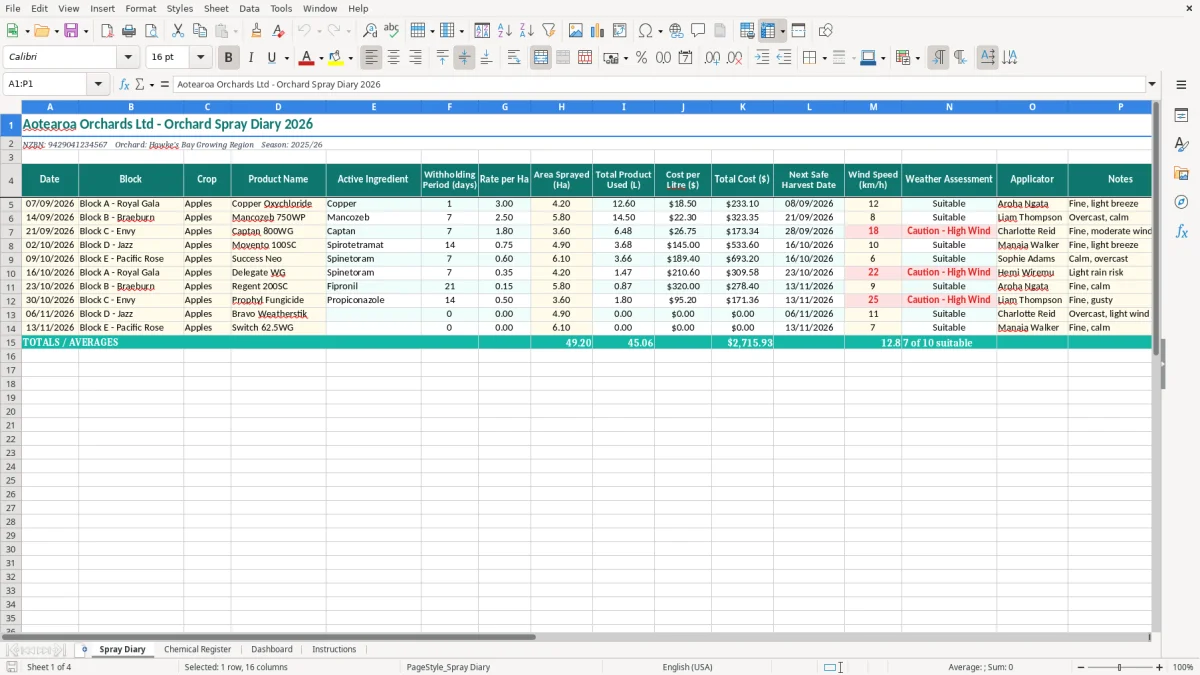Open the Format menu

(x=140, y=8)
